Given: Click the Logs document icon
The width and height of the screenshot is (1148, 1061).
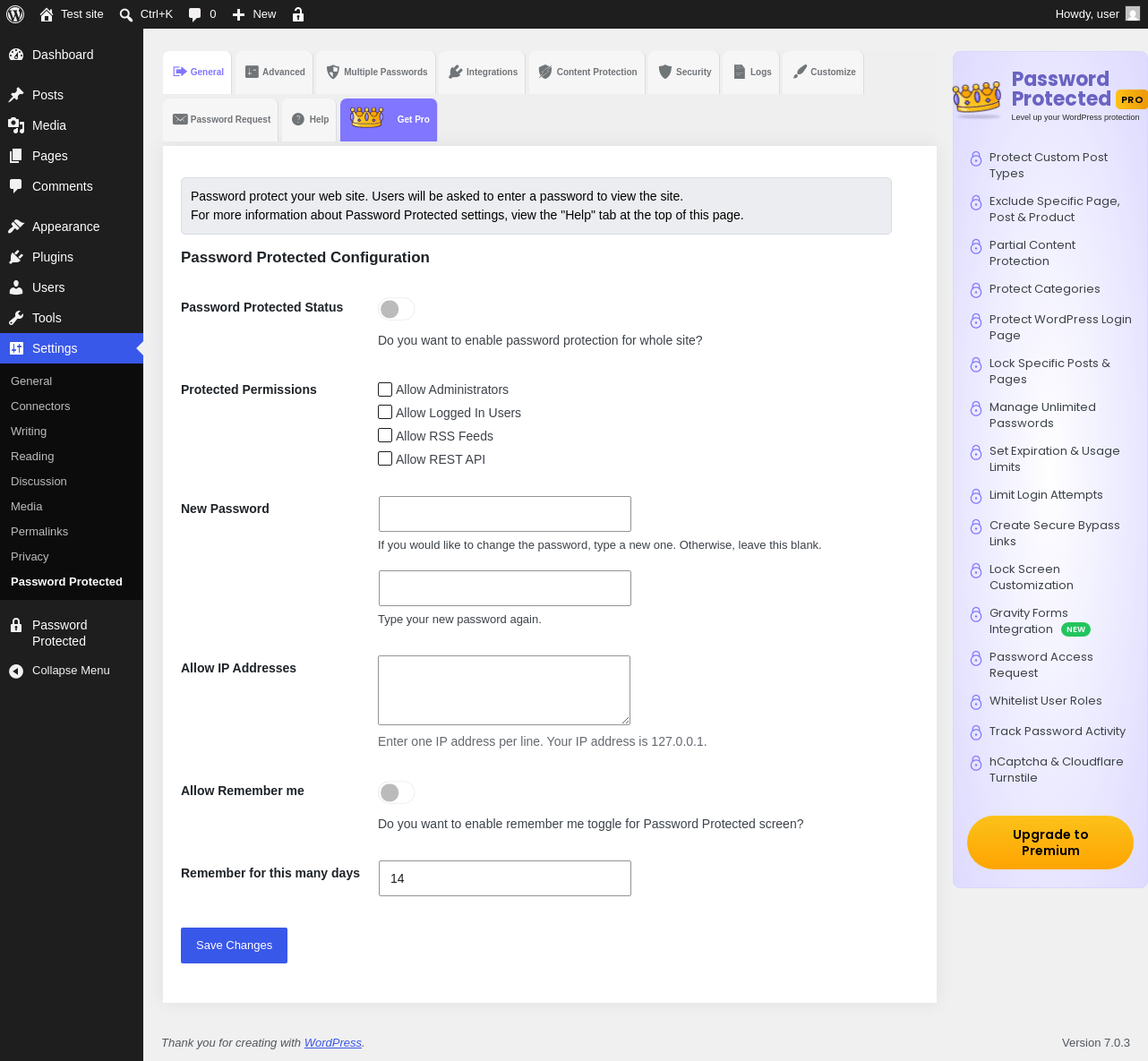Looking at the screenshot, I should pos(740,72).
